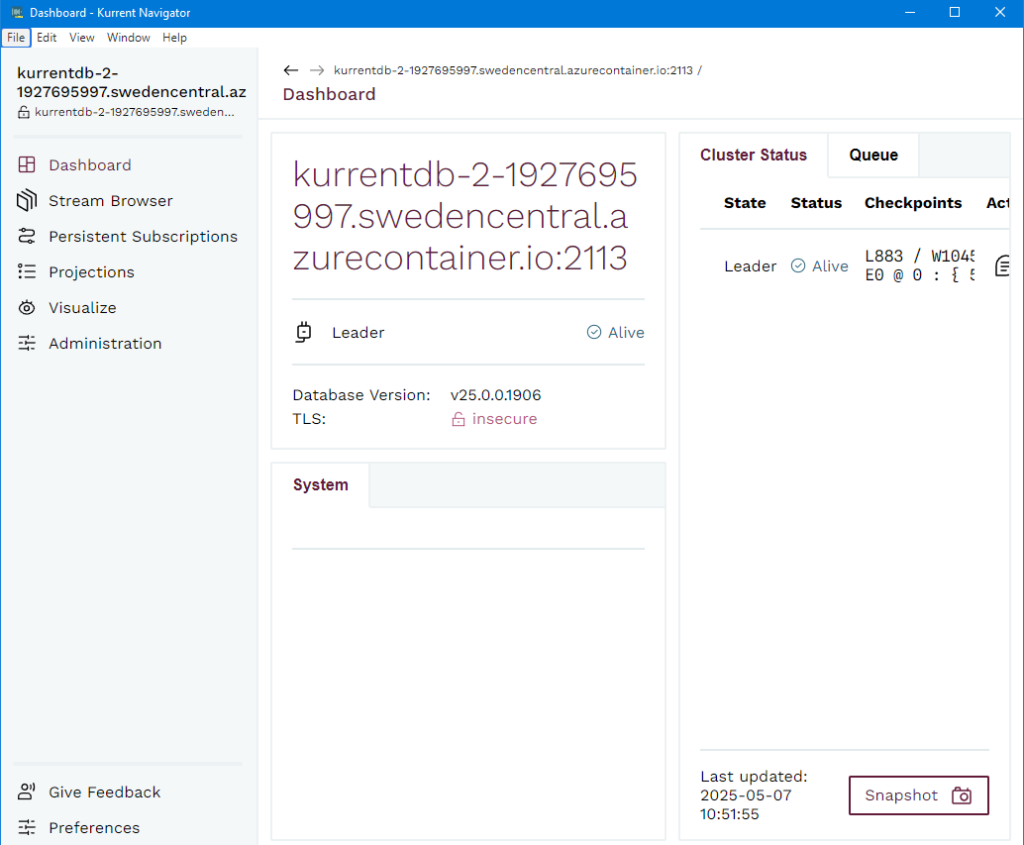Click the Projections list icon

[x=27, y=272]
